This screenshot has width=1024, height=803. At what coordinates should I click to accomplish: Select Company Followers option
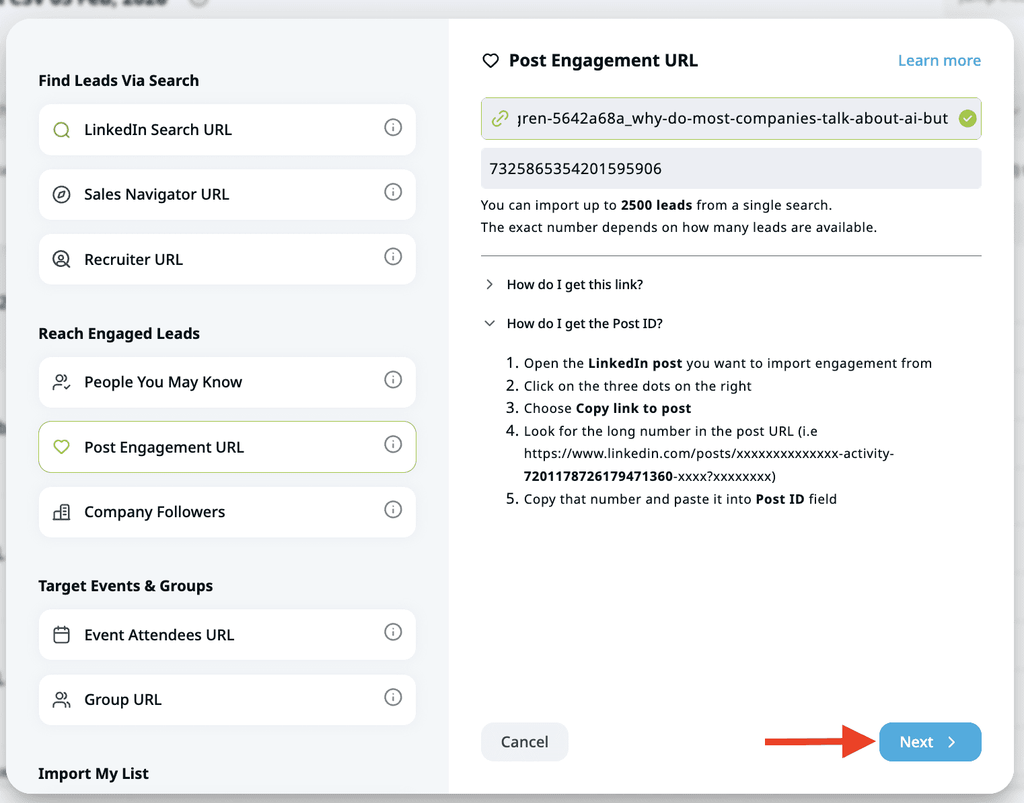click(x=227, y=512)
